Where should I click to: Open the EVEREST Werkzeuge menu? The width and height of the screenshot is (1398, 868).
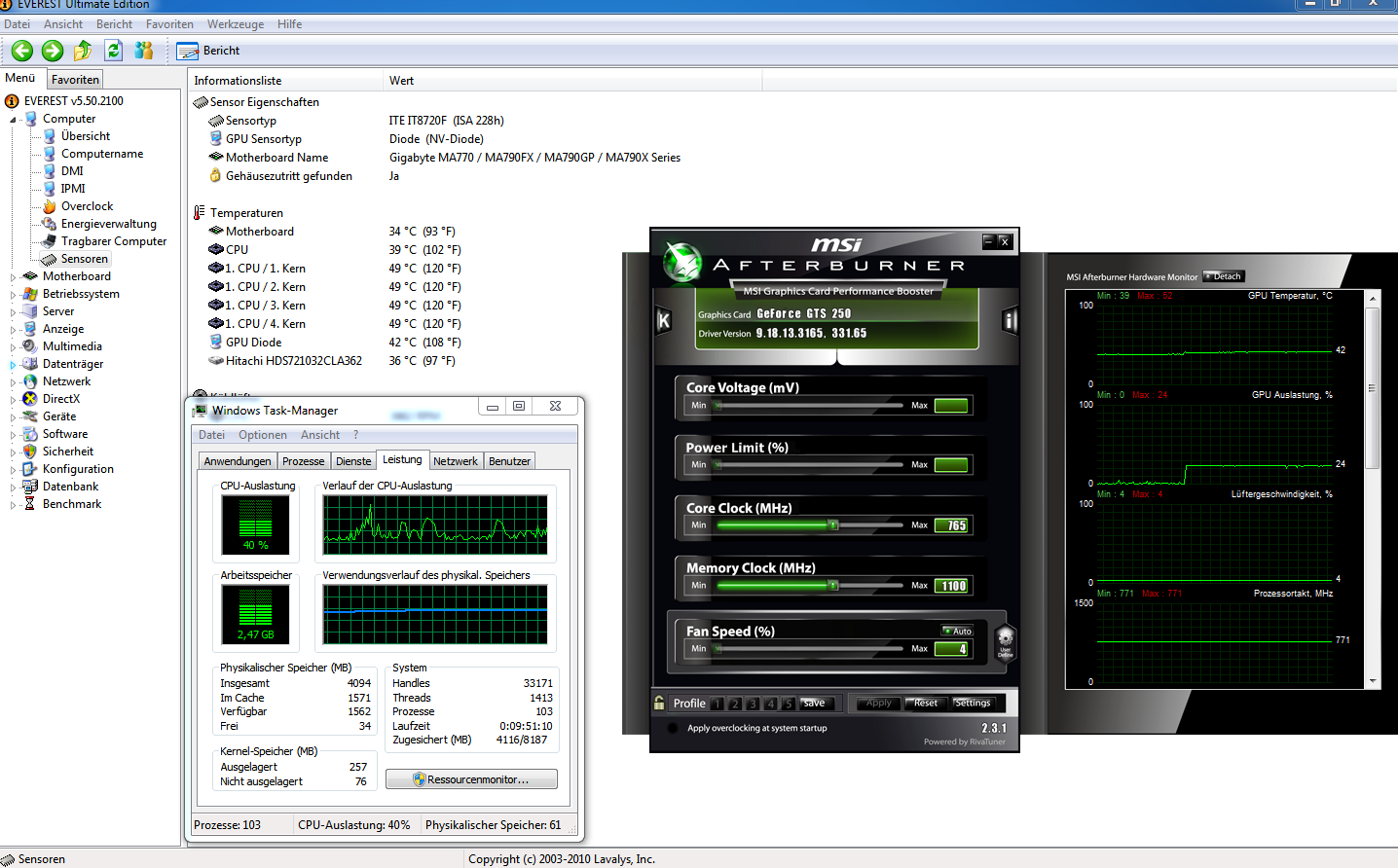(235, 24)
